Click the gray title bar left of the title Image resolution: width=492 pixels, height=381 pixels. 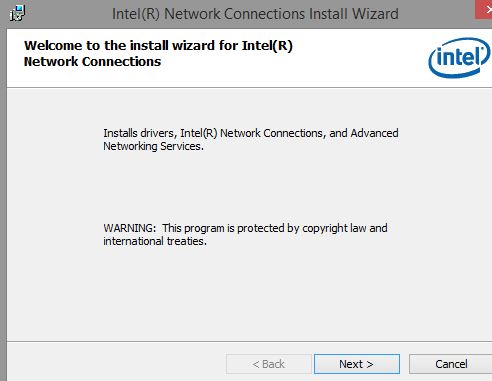[67, 14]
